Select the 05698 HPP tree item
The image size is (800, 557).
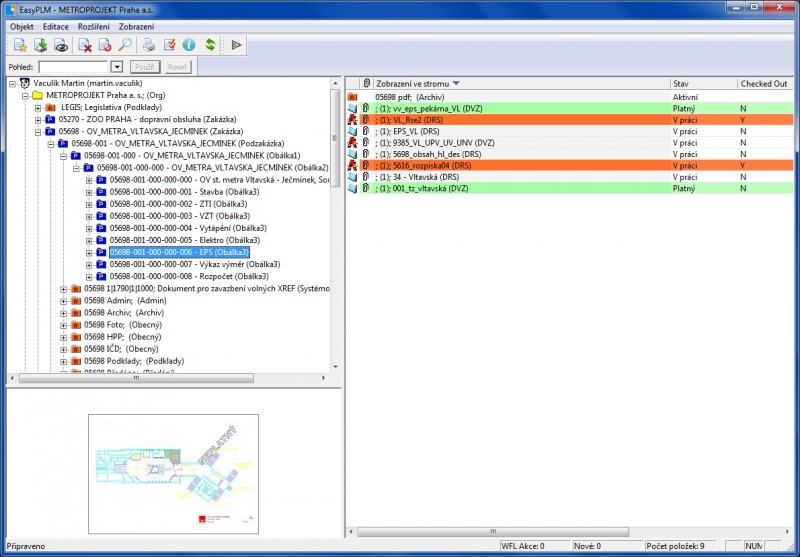(122, 337)
